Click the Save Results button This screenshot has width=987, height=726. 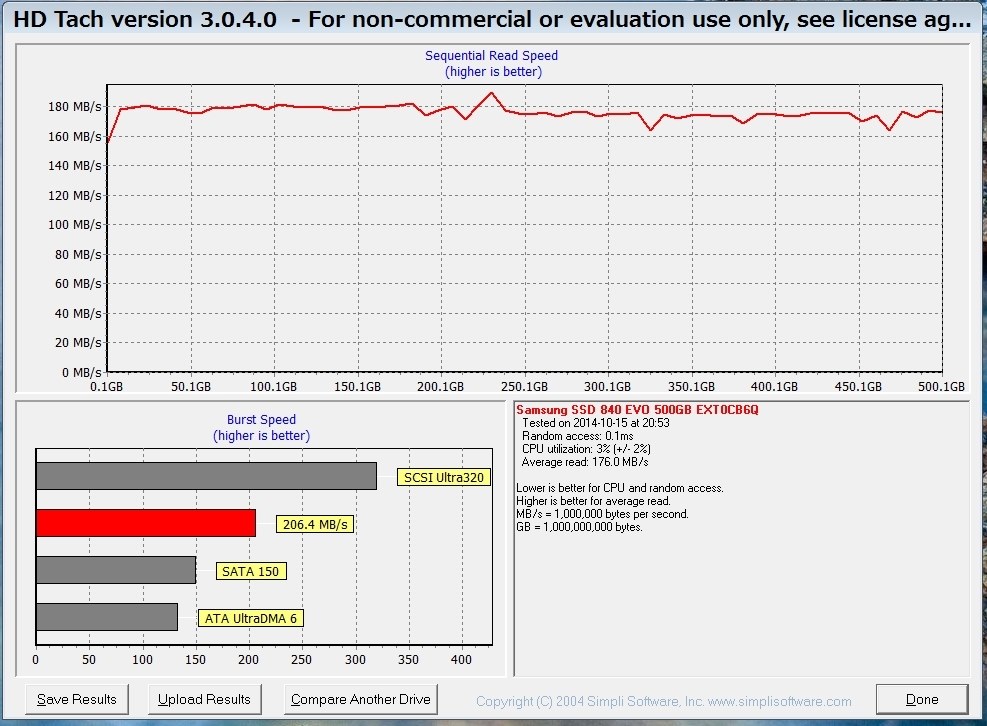point(77,699)
